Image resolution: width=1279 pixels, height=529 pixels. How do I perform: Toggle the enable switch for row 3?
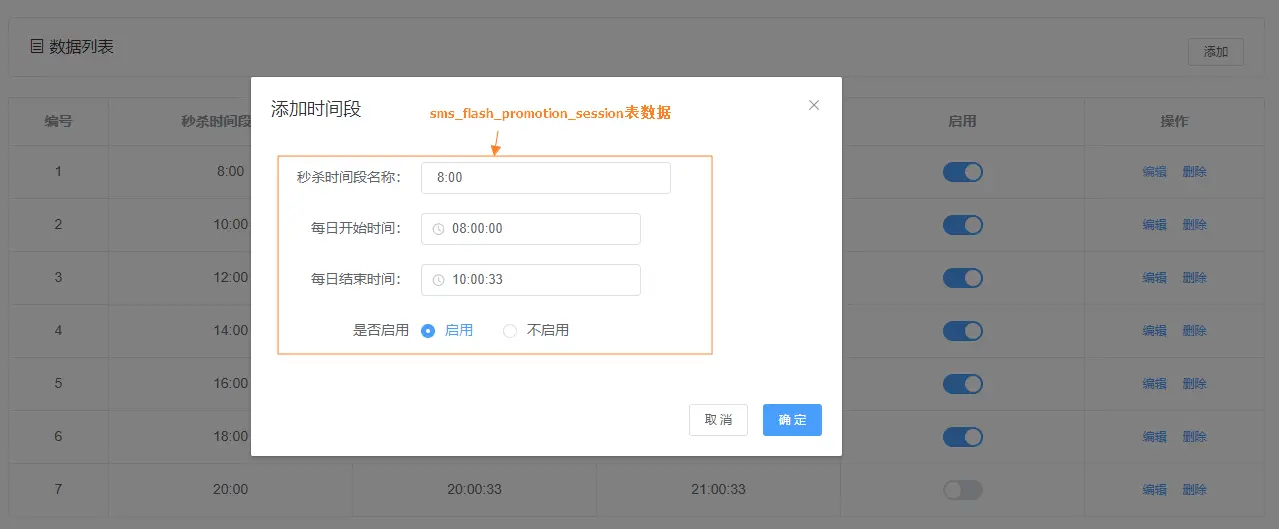point(963,278)
